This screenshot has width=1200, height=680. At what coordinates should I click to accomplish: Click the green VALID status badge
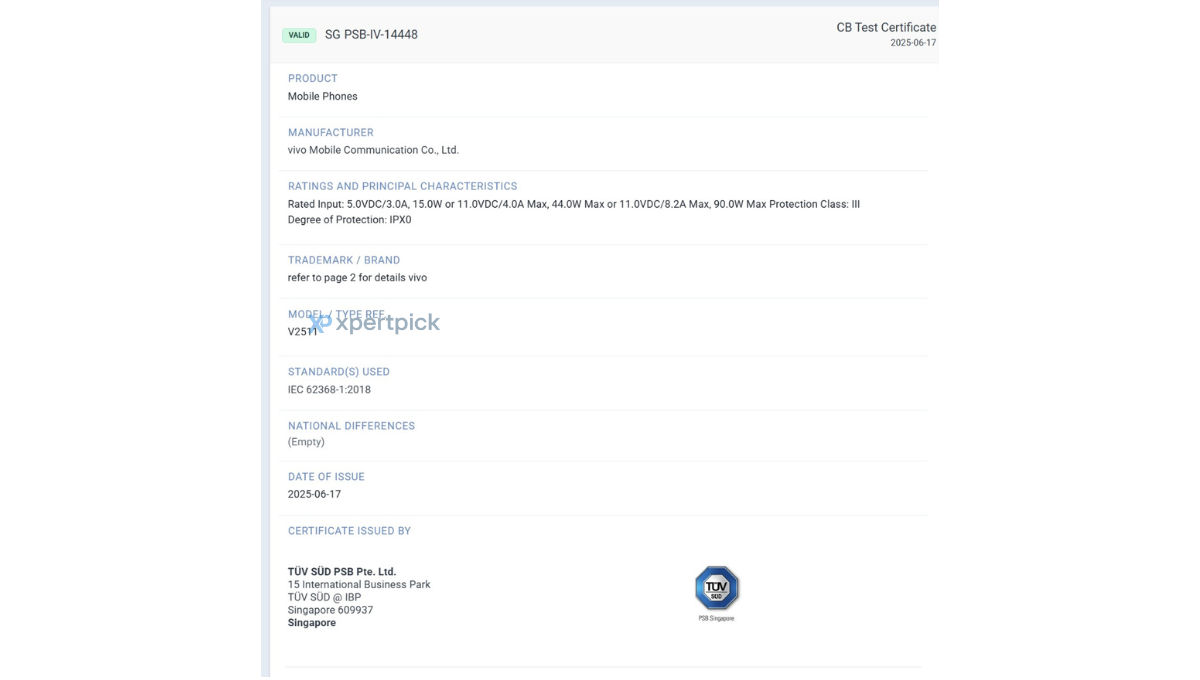click(x=299, y=35)
